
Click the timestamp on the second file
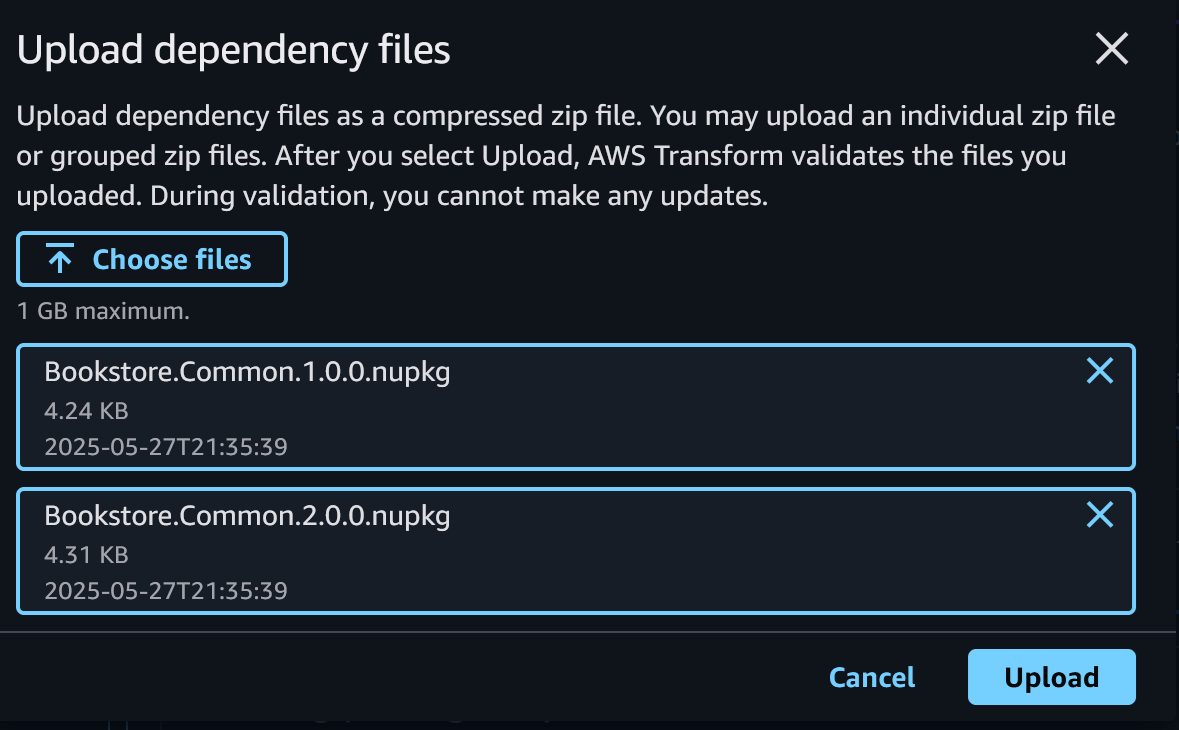165,590
